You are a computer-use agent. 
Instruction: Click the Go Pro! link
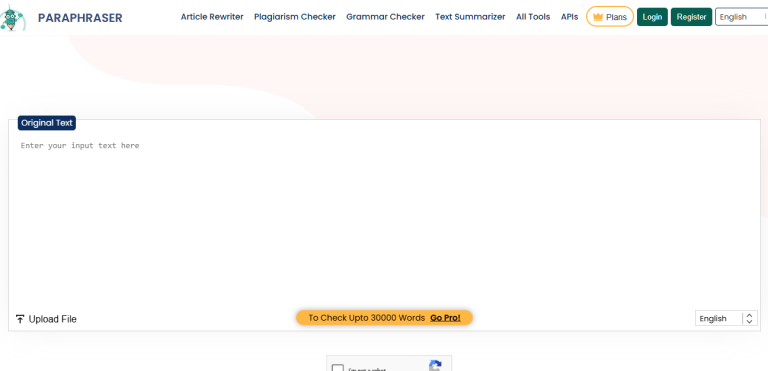coord(445,318)
